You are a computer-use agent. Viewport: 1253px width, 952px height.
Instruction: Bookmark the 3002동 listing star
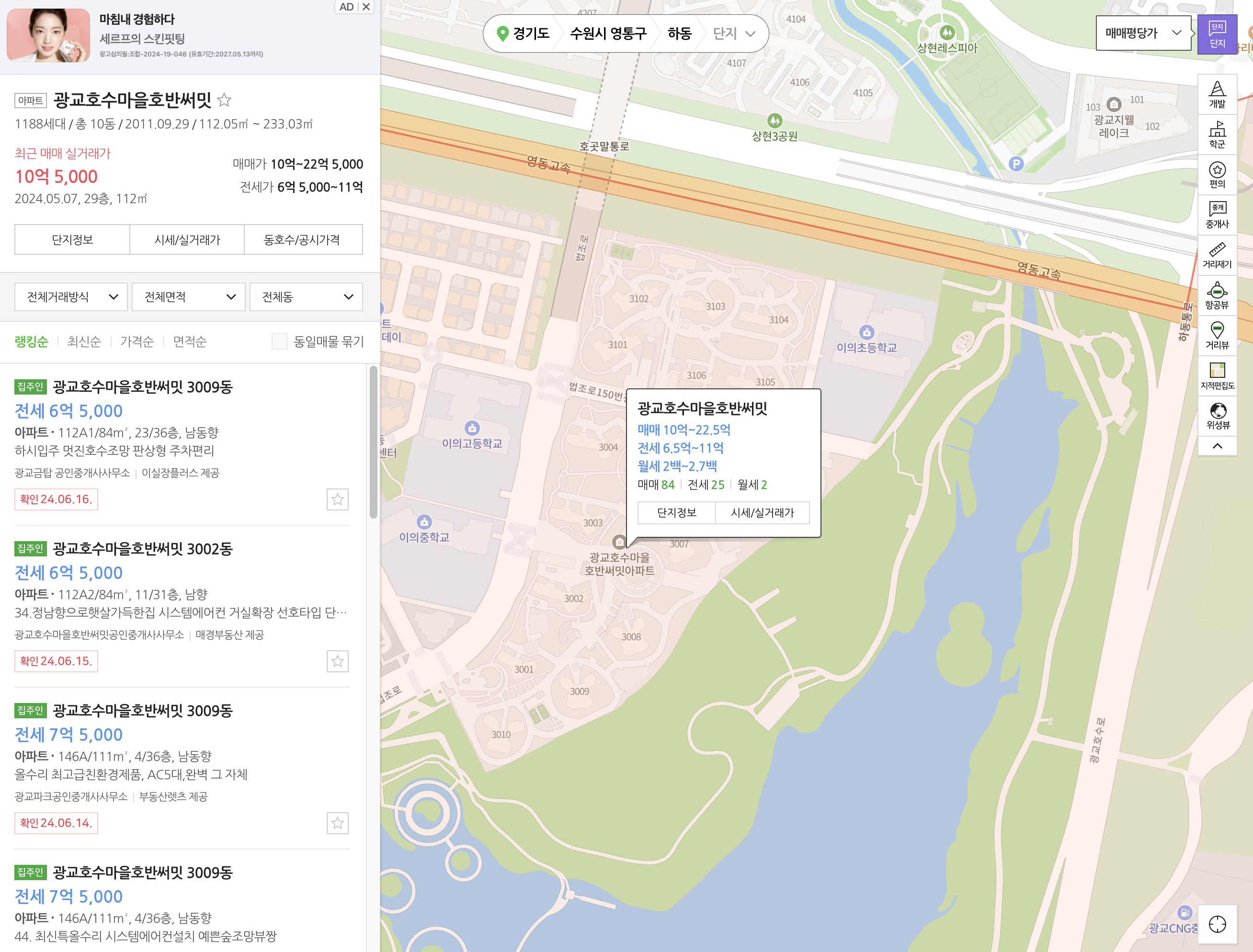(337, 661)
